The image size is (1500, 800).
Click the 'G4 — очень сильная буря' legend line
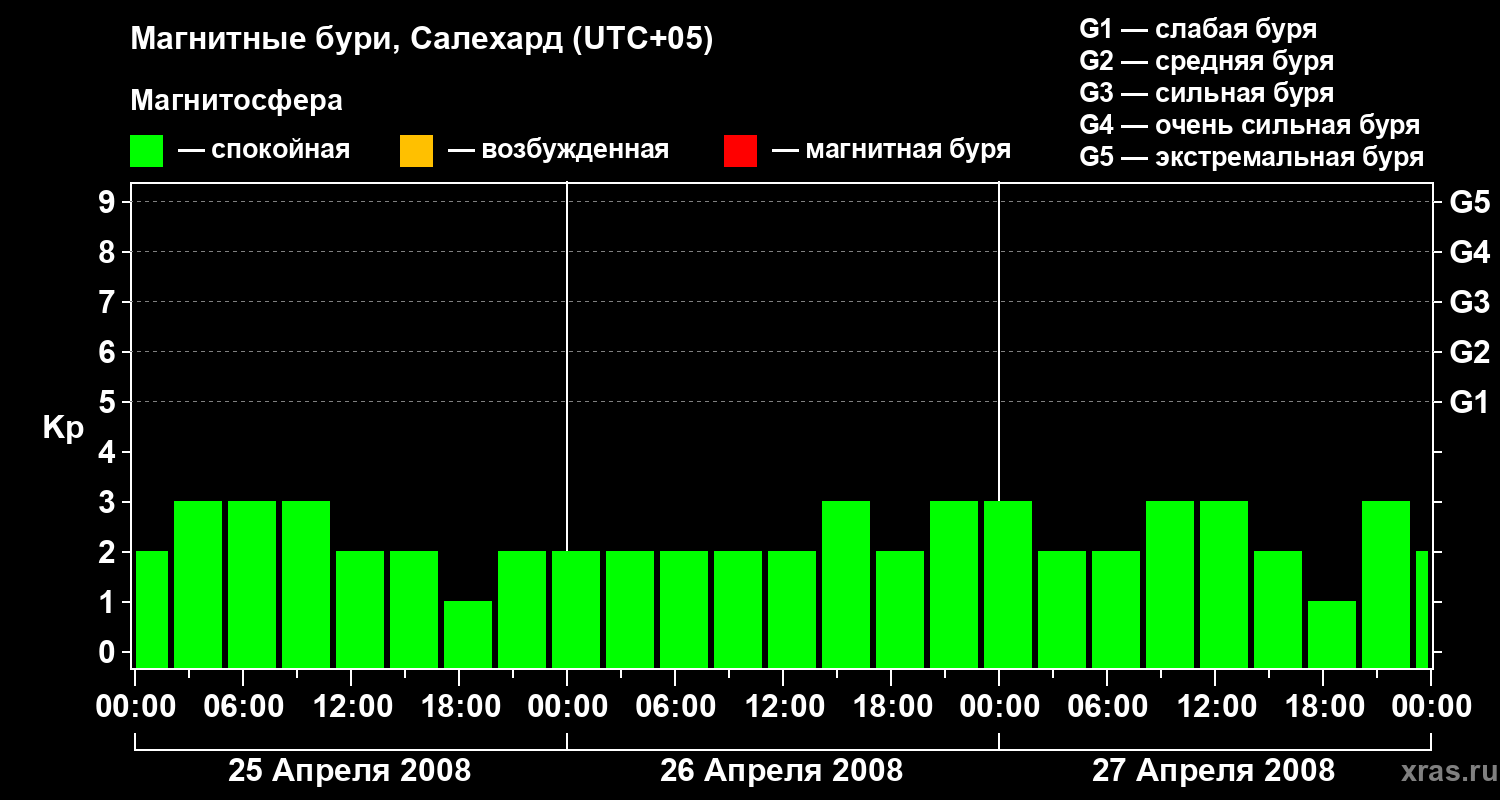click(1249, 125)
